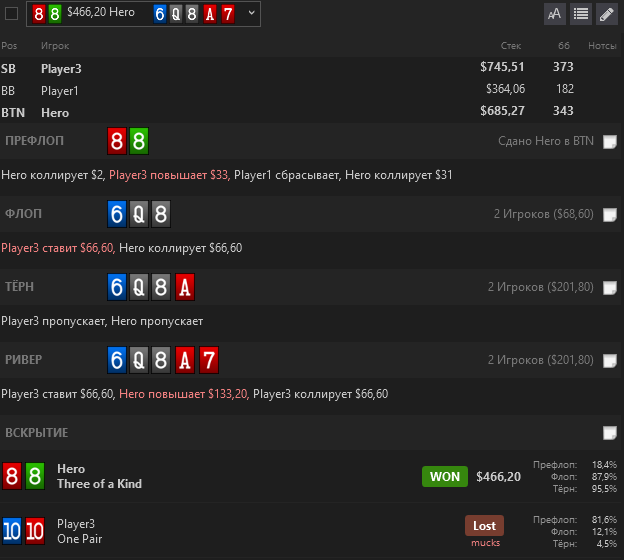
Task: Click the ПРЕФЛОП street label
Action: point(34,141)
